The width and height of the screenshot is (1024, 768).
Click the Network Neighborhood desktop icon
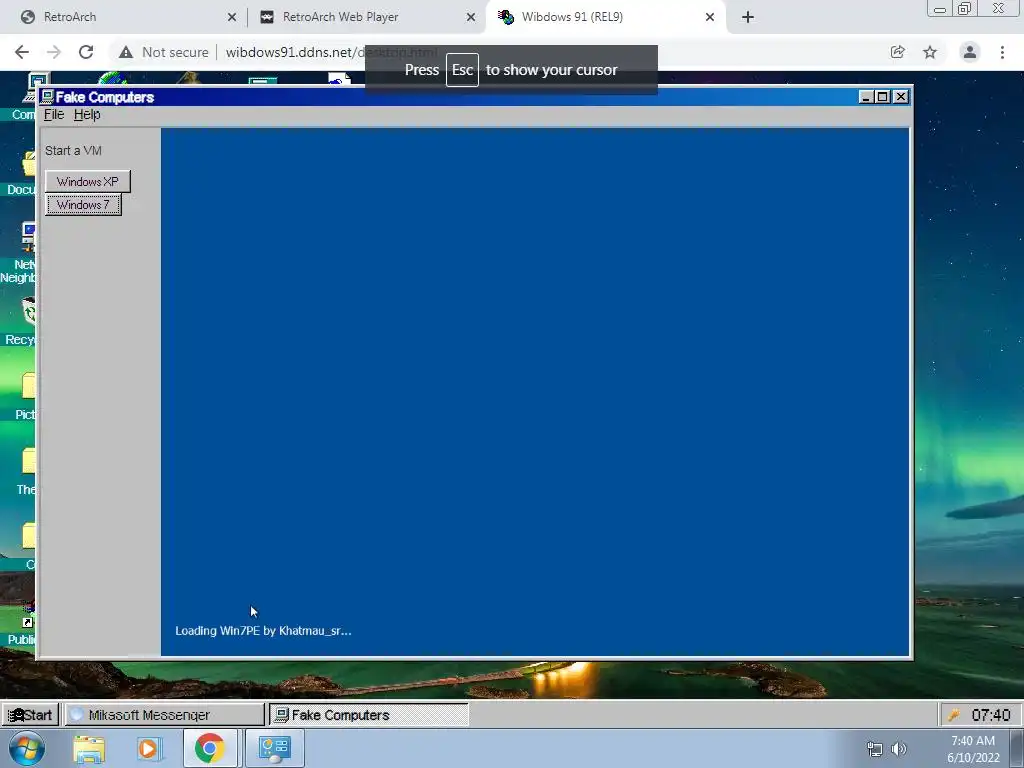point(27,237)
